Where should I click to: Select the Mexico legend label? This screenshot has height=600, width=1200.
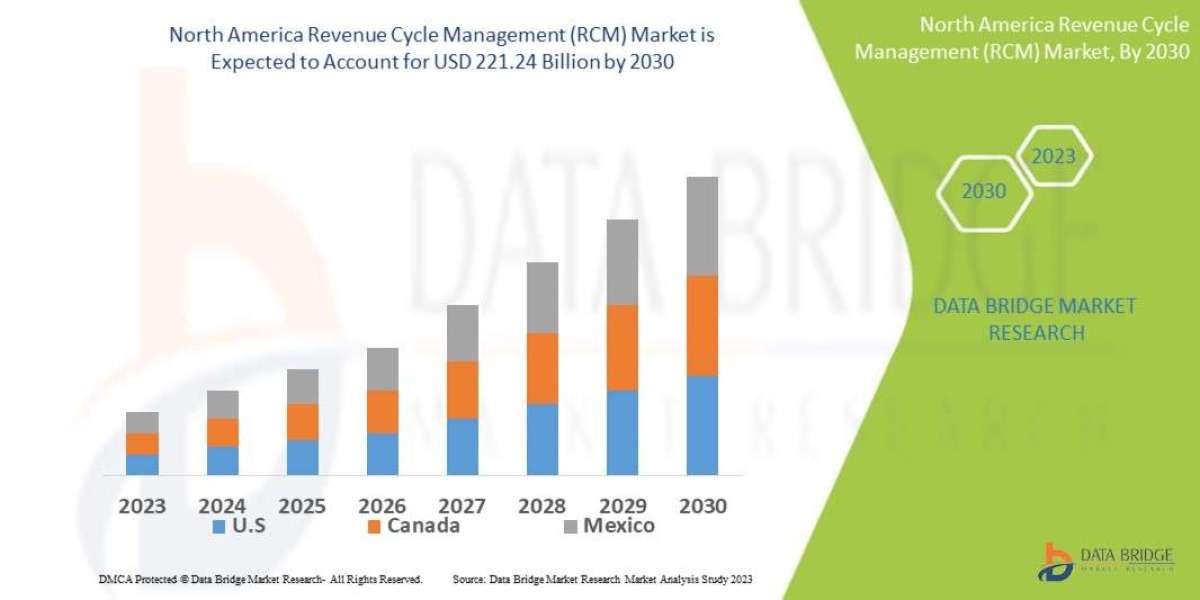(x=619, y=526)
